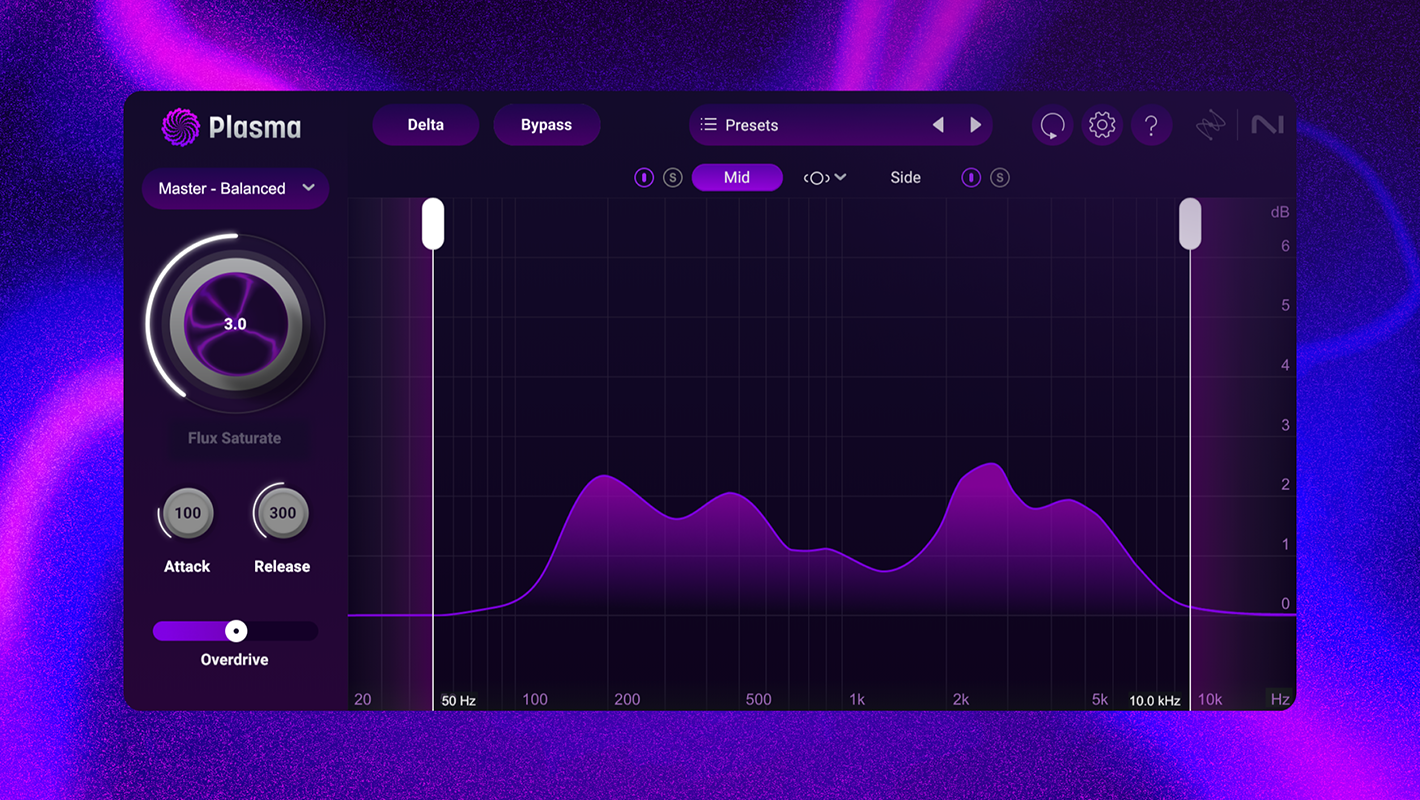1420x800 pixels.
Task: Expand the channel mode selector between Mid and Side
Action: point(825,178)
